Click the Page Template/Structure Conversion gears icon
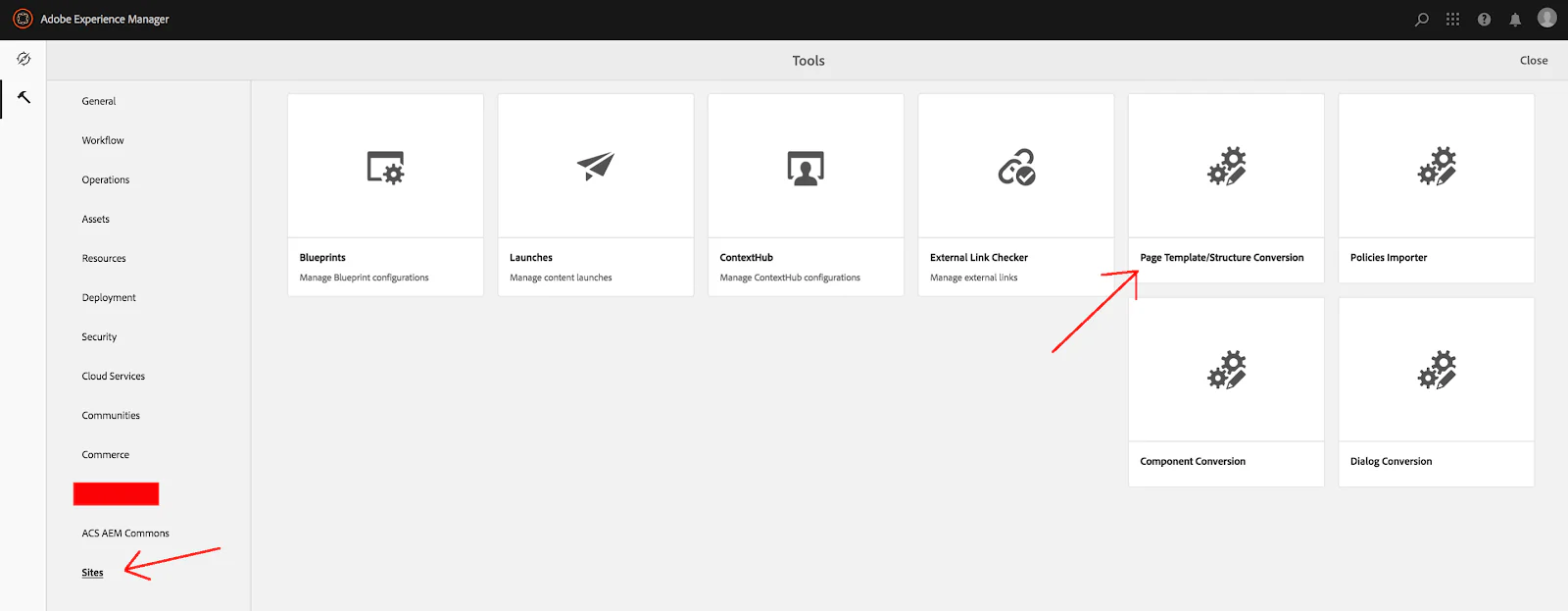This screenshot has width=1568, height=611. coord(1226,167)
